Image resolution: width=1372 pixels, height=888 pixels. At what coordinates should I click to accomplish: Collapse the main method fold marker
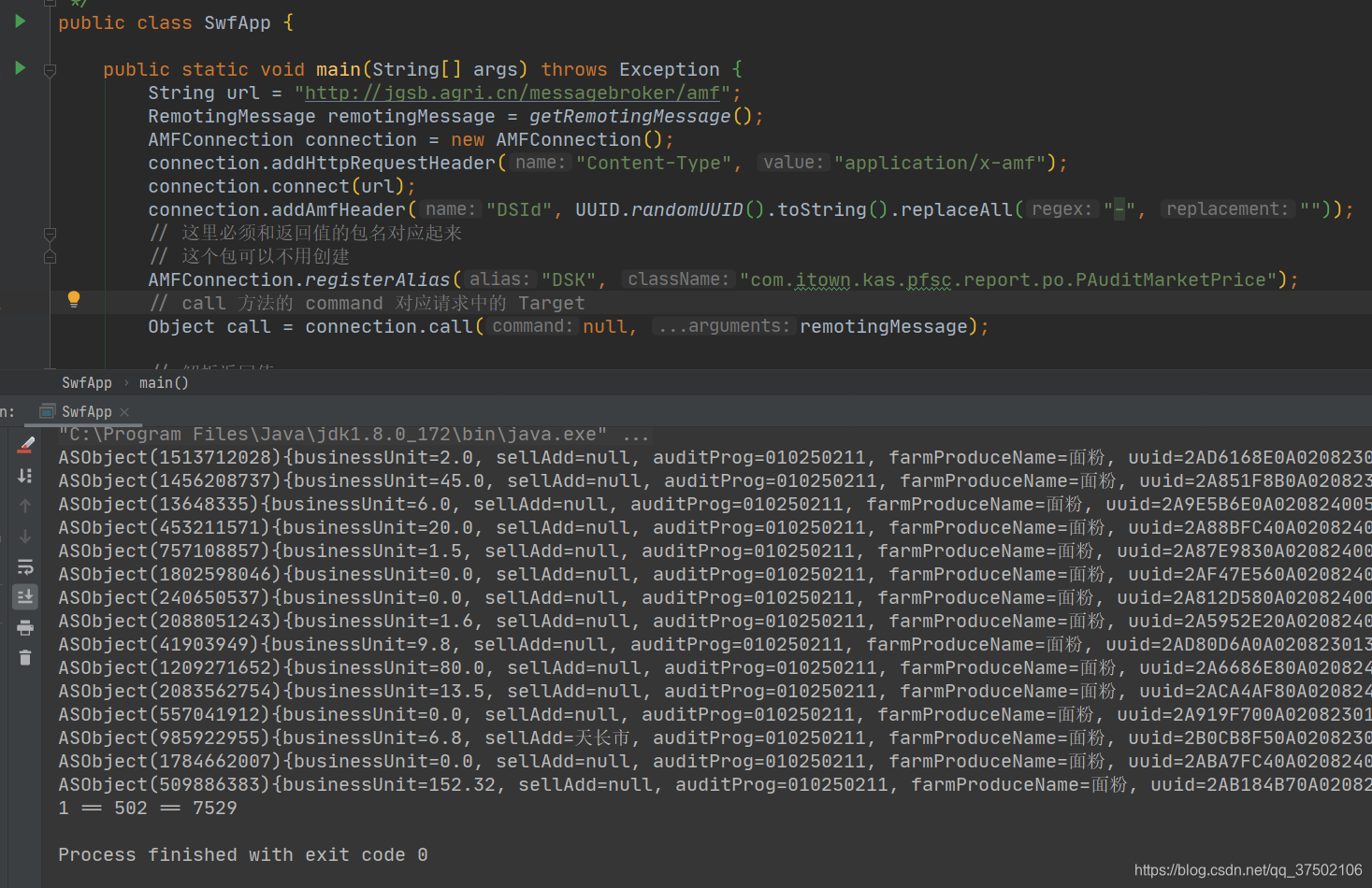pyautogui.click(x=51, y=69)
